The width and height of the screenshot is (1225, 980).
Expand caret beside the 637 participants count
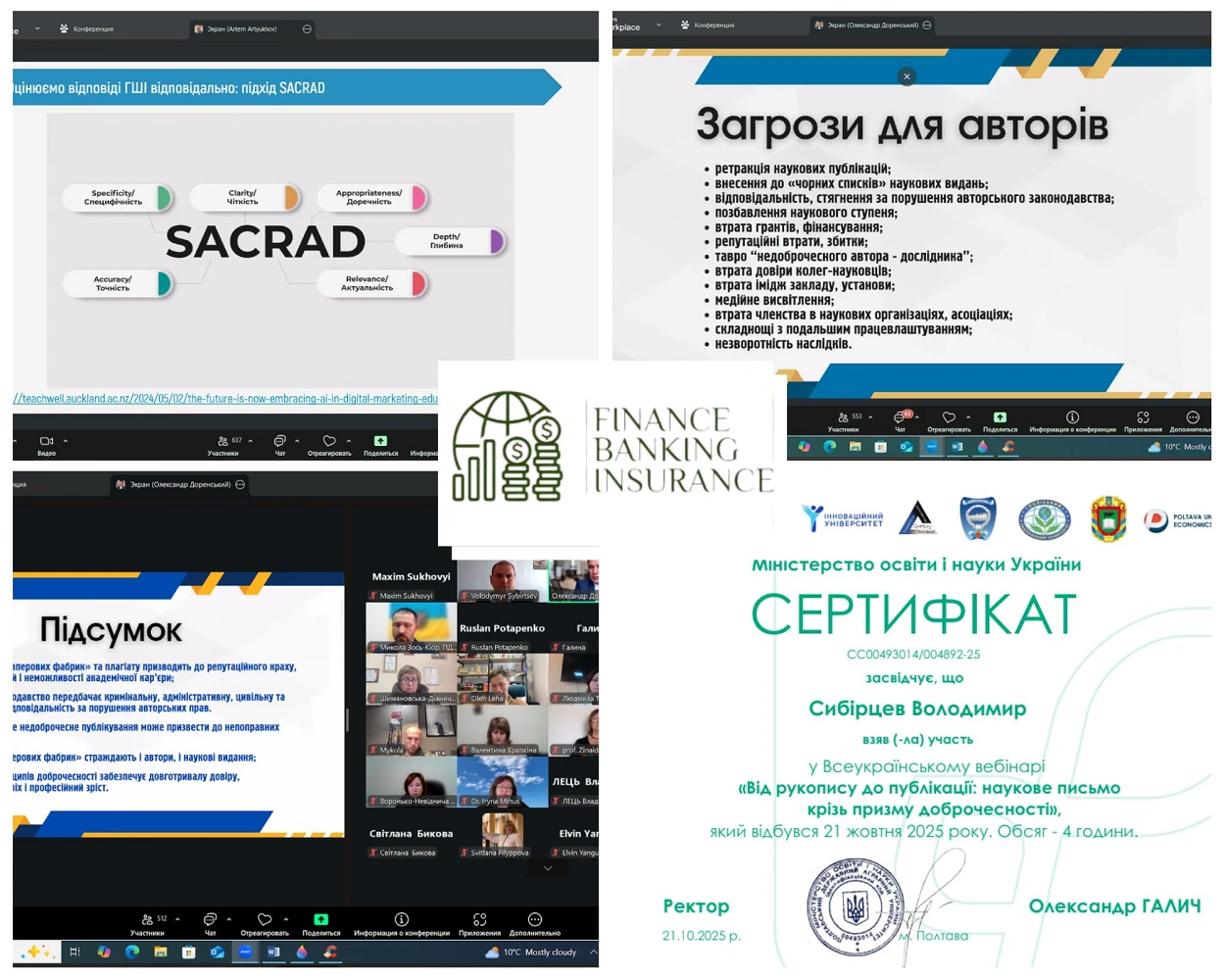tap(251, 441)
